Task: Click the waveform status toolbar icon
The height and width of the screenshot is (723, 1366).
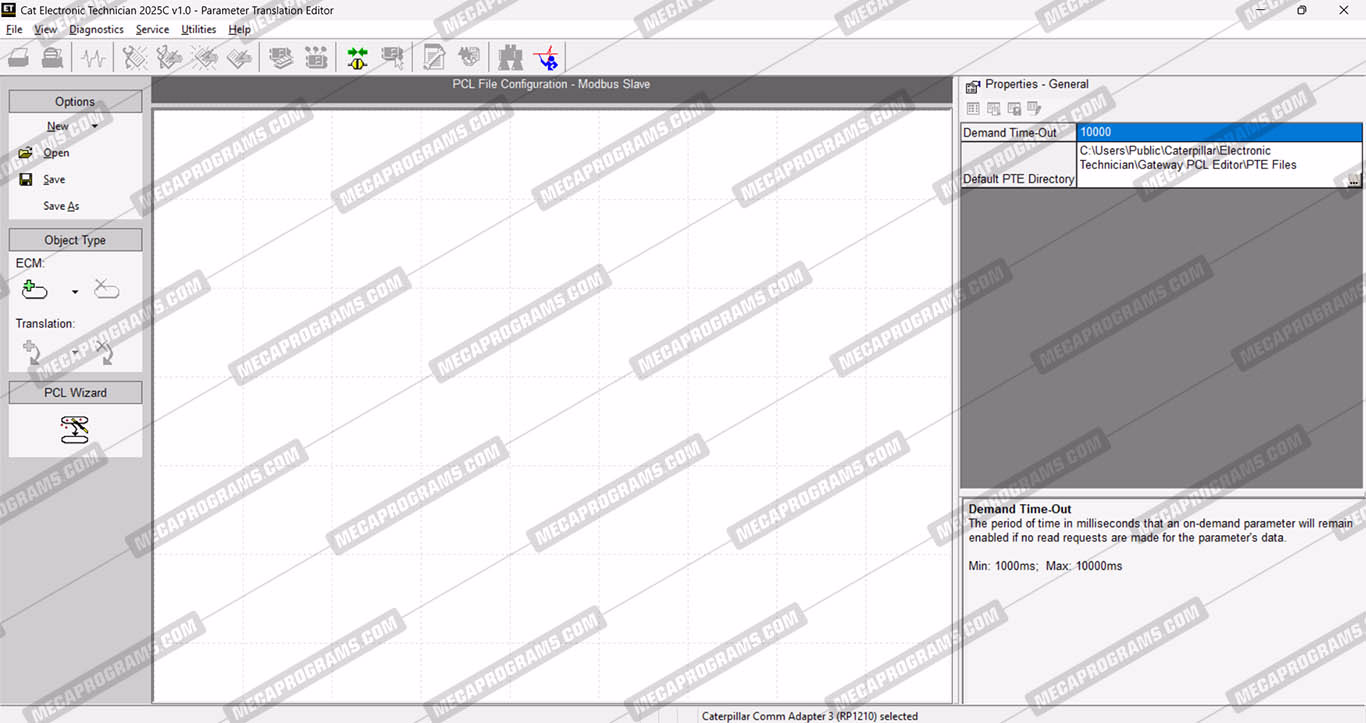Action: tap(94, 58)
